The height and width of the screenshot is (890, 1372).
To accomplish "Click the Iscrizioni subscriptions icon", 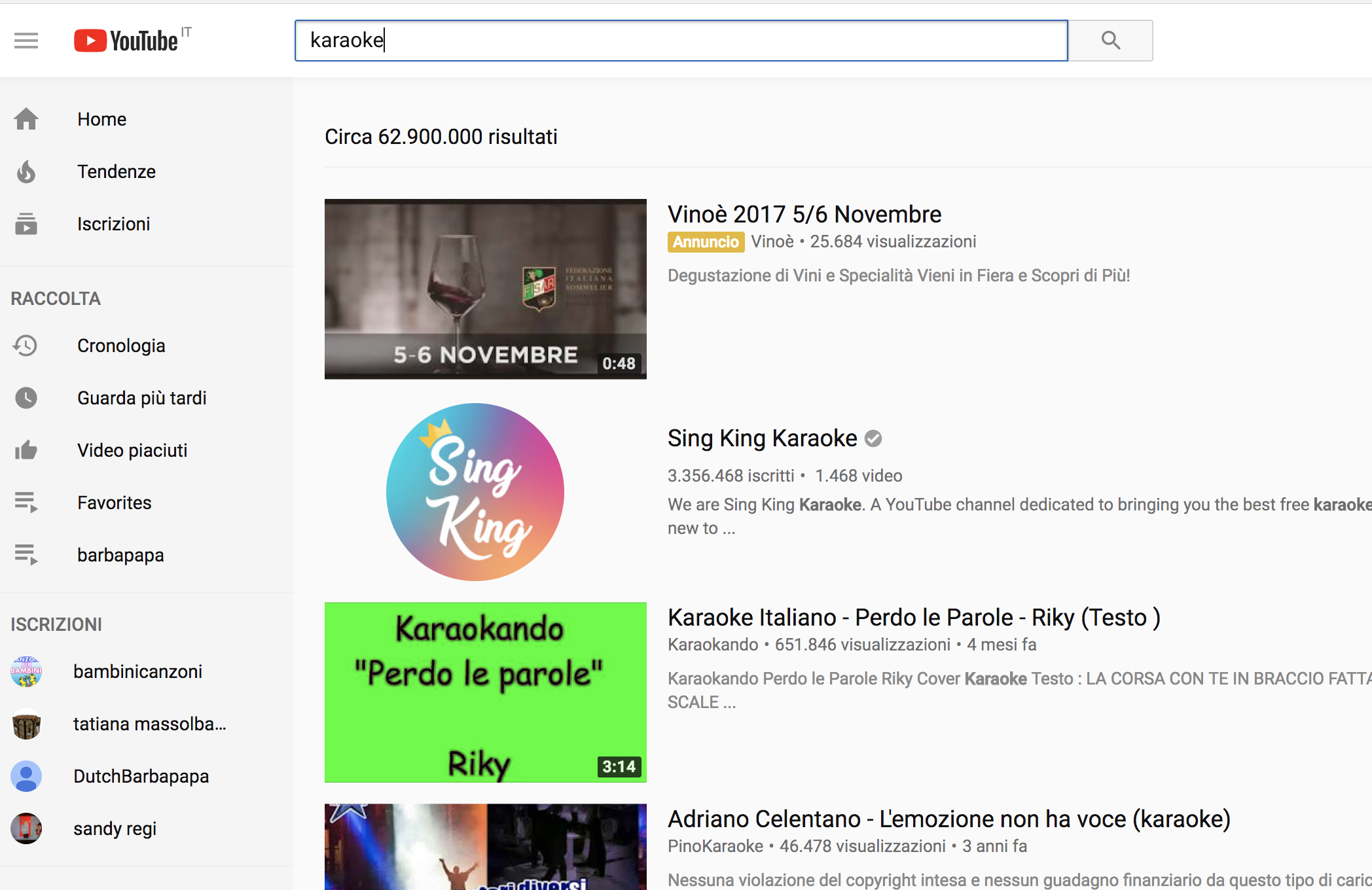I will 26,224.
